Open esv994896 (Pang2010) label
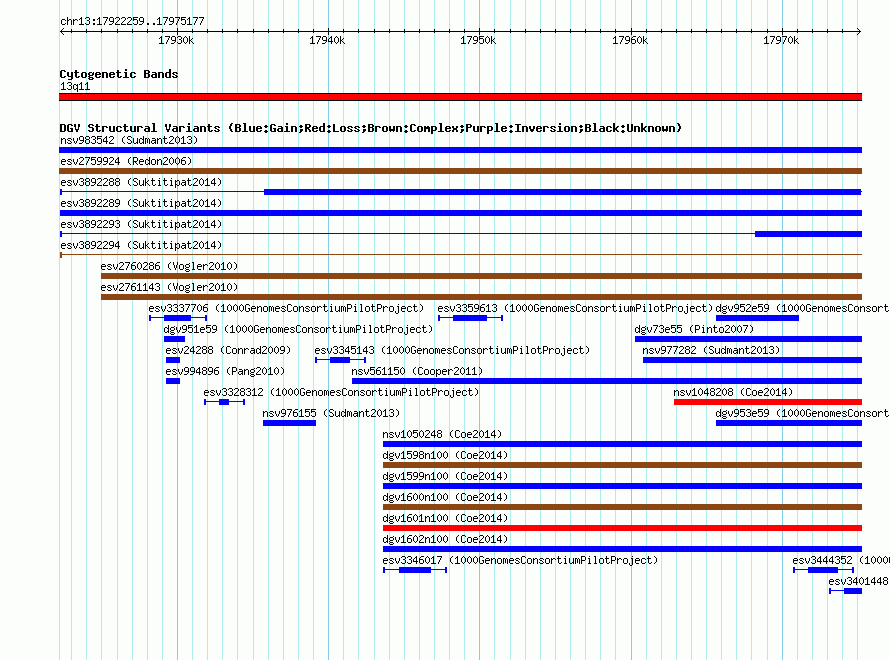890x660 pixels. [225, 371]
